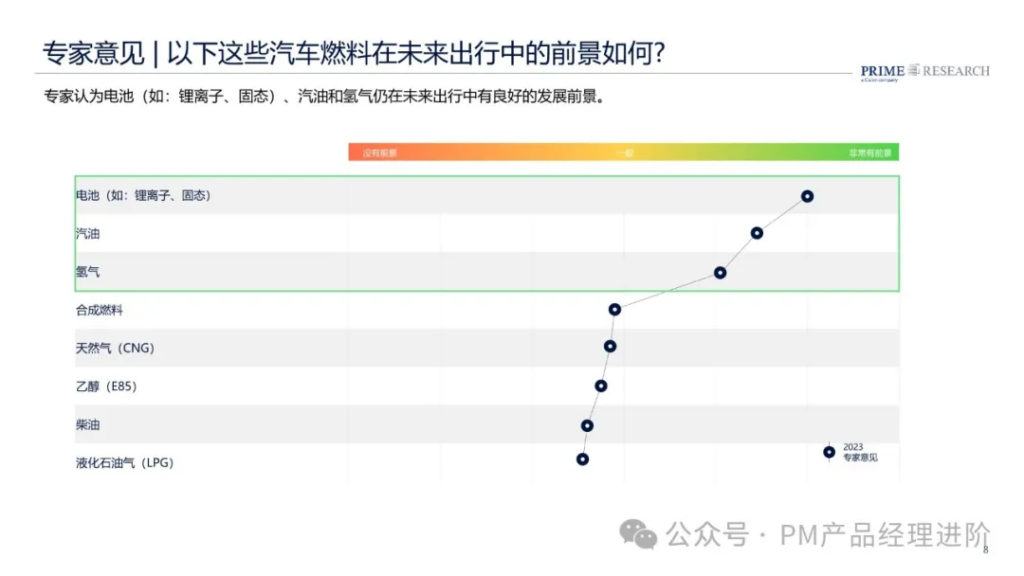Select the 电池（如：锂离子、固态）row label
This screenshot has width=1024, height=576.
click(143, 195)
